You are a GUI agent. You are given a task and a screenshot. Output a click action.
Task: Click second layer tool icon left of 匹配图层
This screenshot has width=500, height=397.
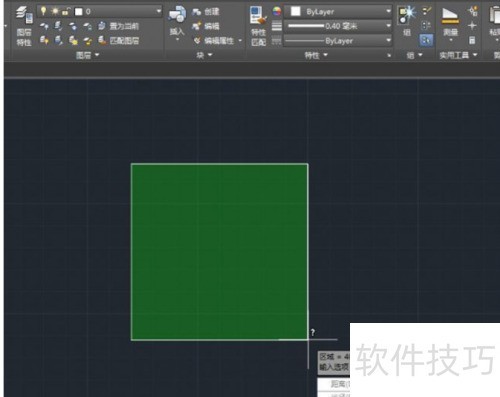click(x=58, y=41)
